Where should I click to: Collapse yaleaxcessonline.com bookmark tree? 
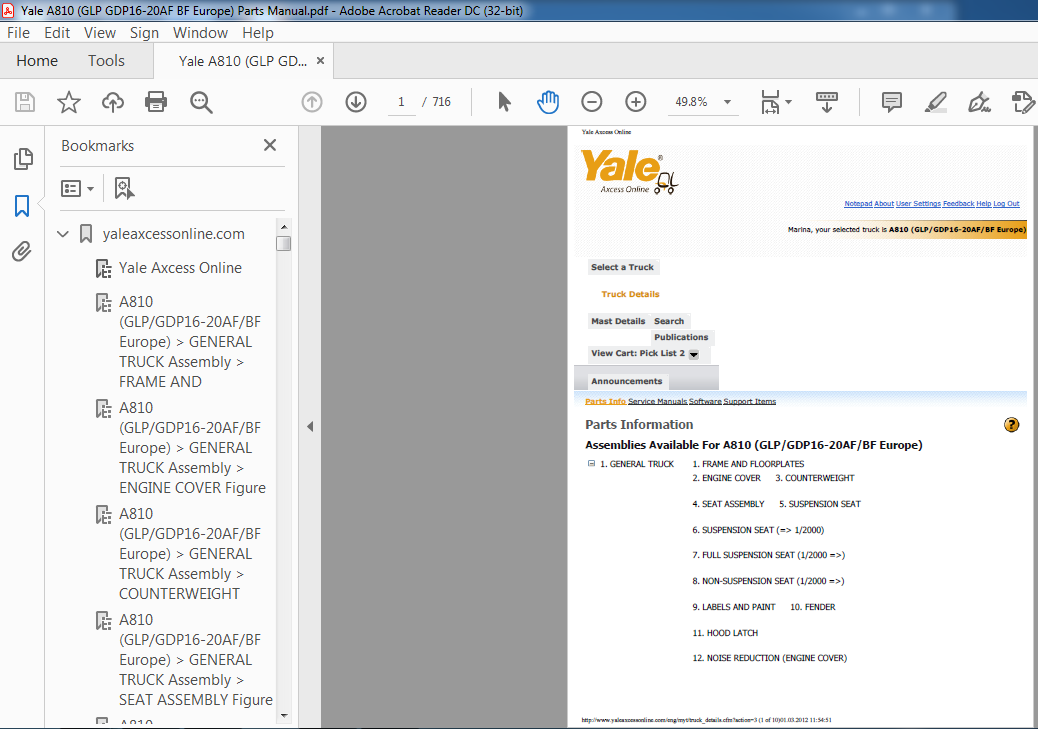63,234
